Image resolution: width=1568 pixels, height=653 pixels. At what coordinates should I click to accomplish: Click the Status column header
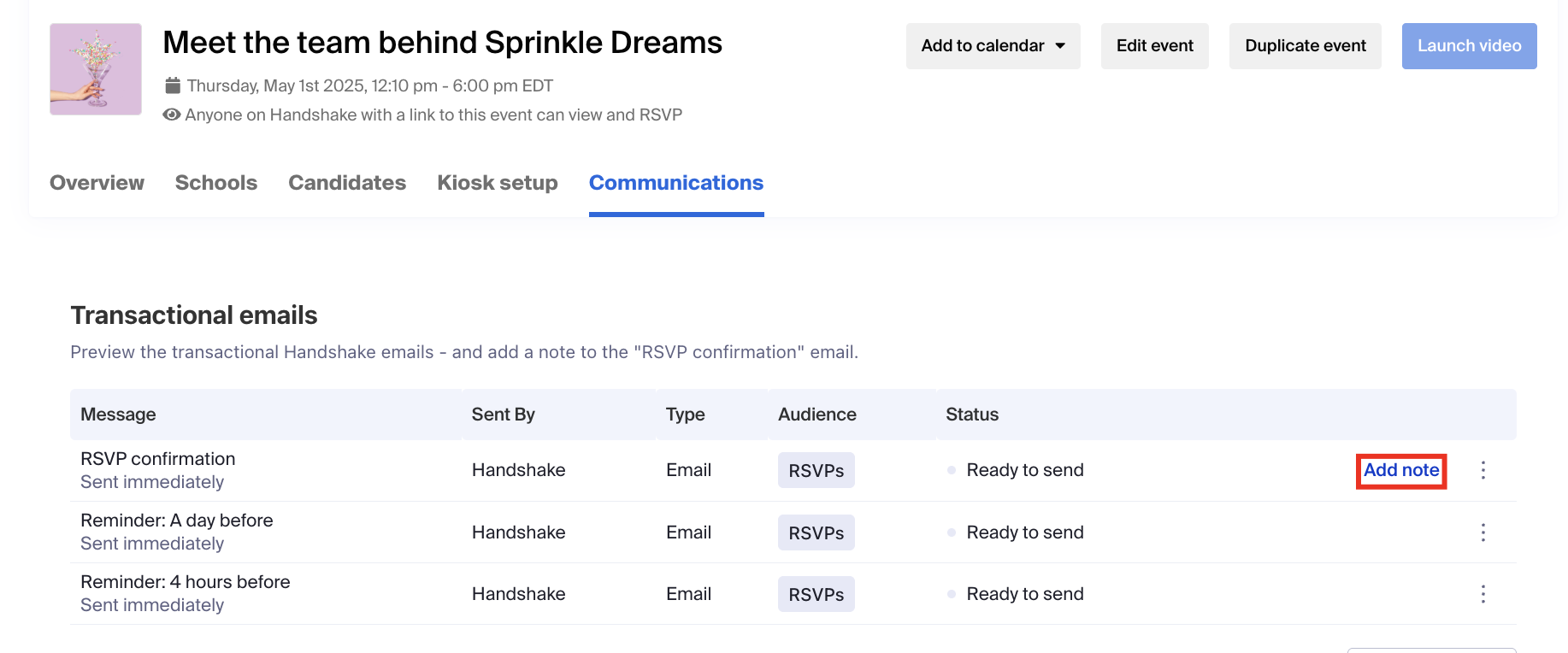coord(972,415)
